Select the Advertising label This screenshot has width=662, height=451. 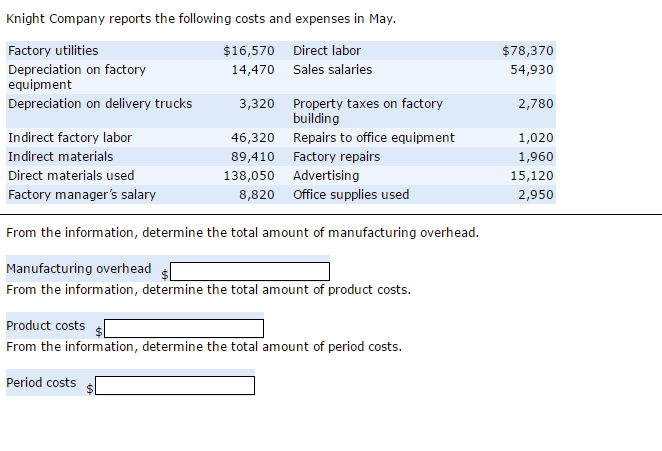[x=326, y=176]
